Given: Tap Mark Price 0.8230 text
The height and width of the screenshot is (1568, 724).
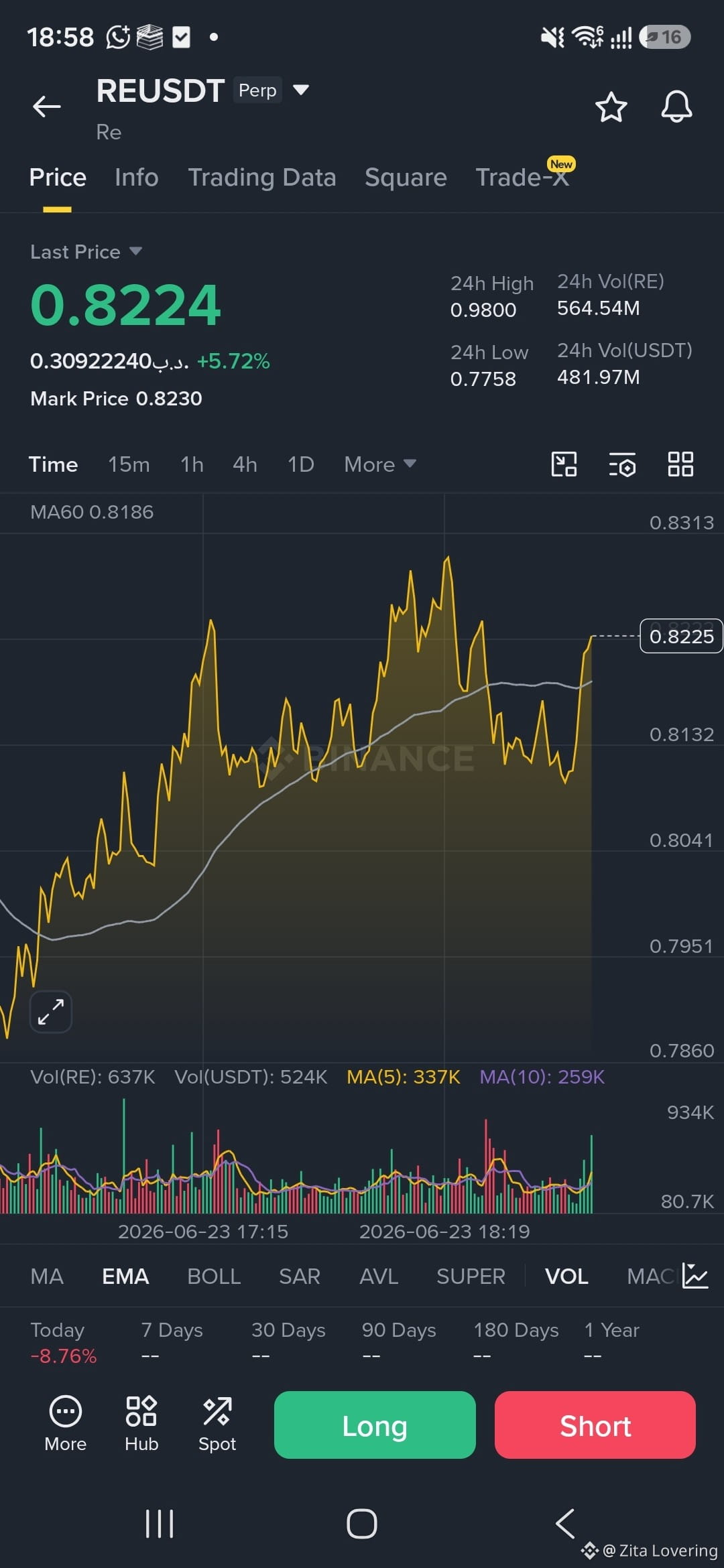Looking at the screenshot, I should (x=116, y=399).
